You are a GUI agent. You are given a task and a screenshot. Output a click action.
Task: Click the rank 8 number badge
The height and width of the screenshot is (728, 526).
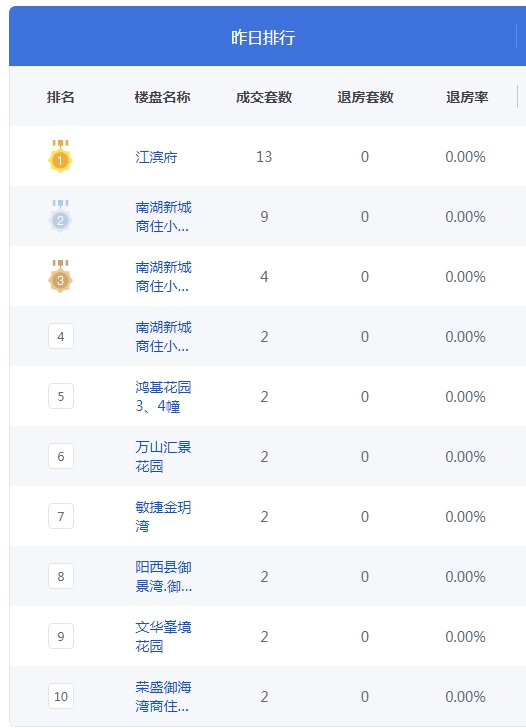(61, 576)
